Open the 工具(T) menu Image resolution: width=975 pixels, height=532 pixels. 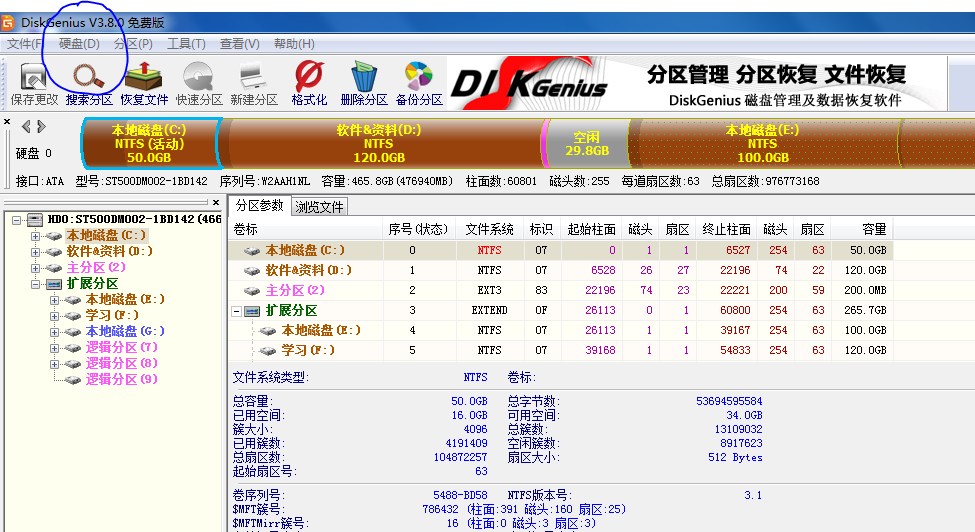coord(186,44)
